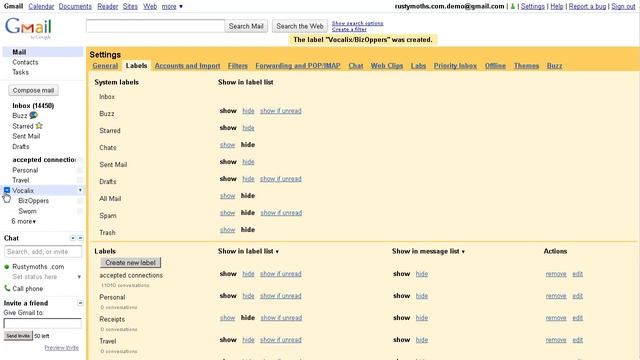Click the Gmail logo
Viewport: 640px width, 360px height.
point(28,27)
